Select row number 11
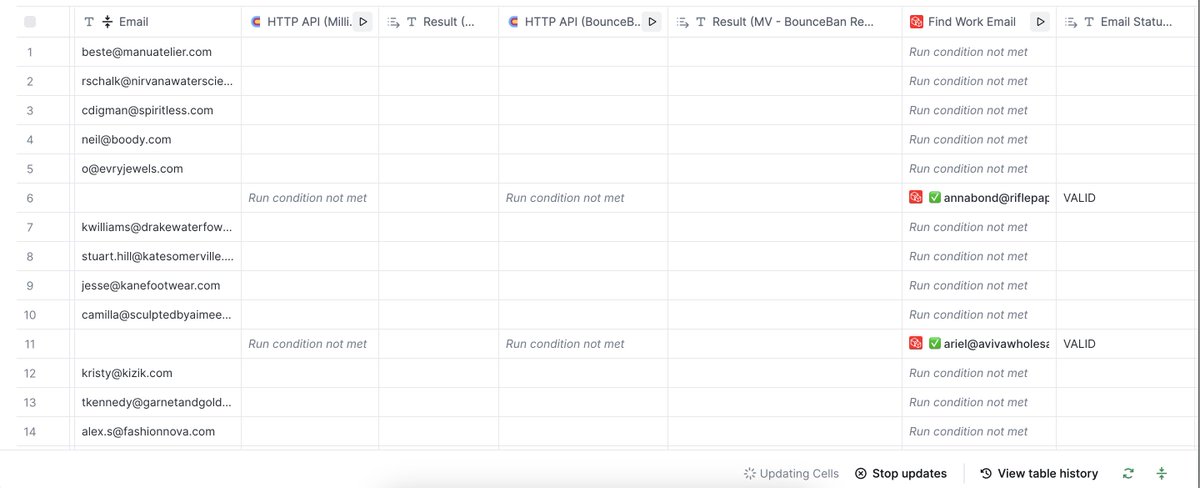This screenshot has width=1200, height=488. (x=30, y=344)
